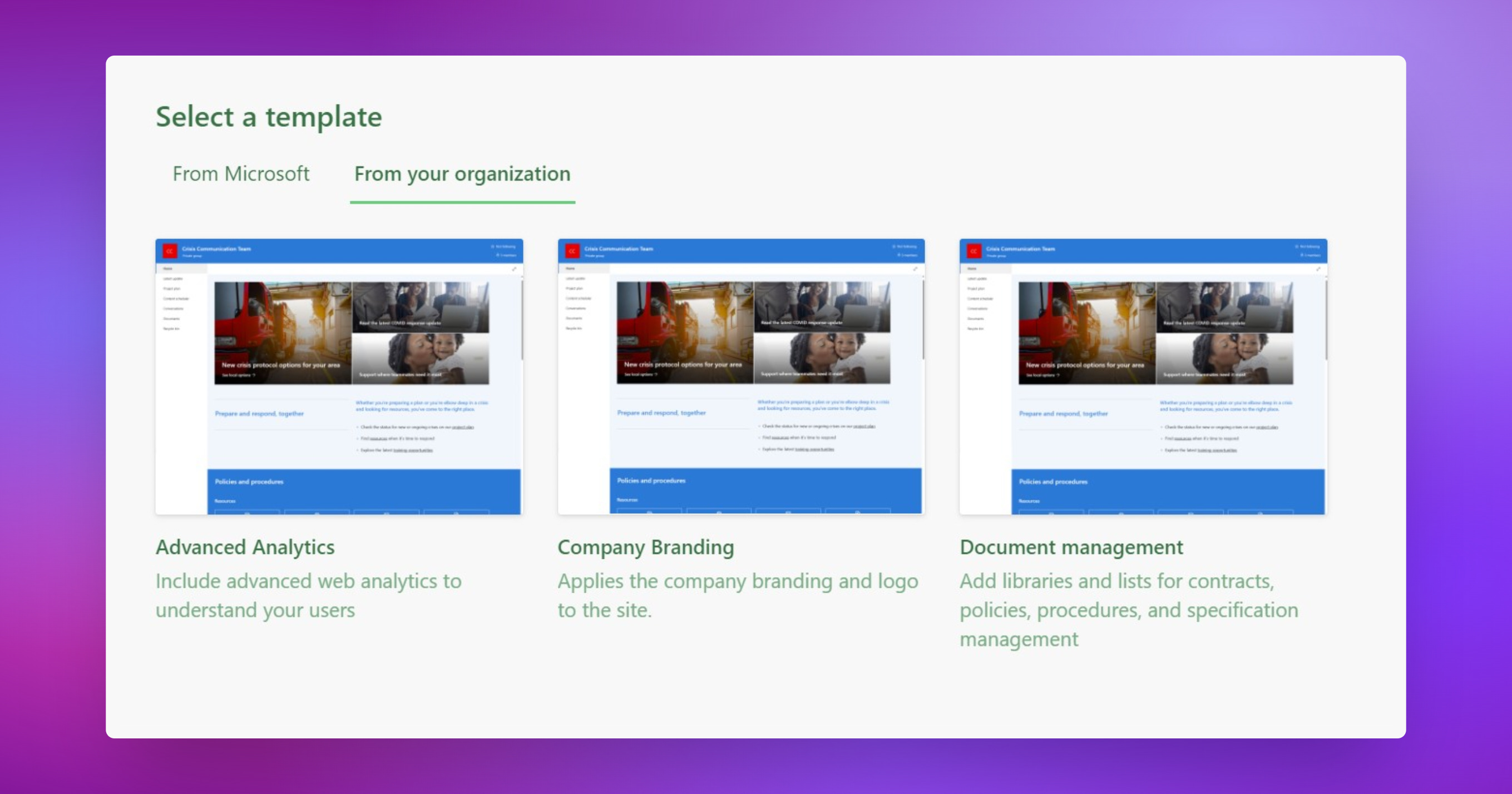Open Documents in Company Branding sidebar navigation
This screenshot has width=1512, height=794.
573,318
